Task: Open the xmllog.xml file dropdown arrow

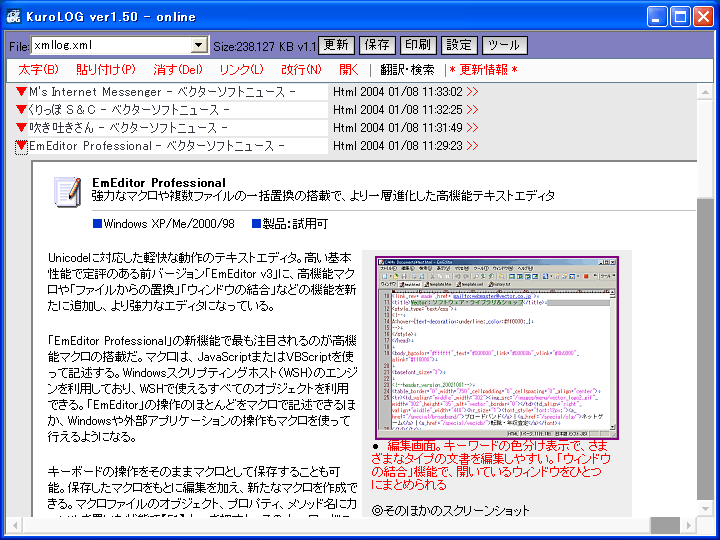Action: [x=198, y=45]
